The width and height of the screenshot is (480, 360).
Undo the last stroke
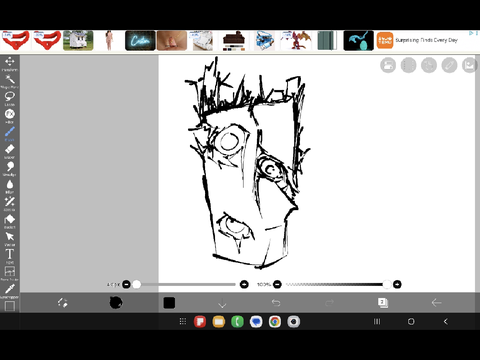coord(276,303)
